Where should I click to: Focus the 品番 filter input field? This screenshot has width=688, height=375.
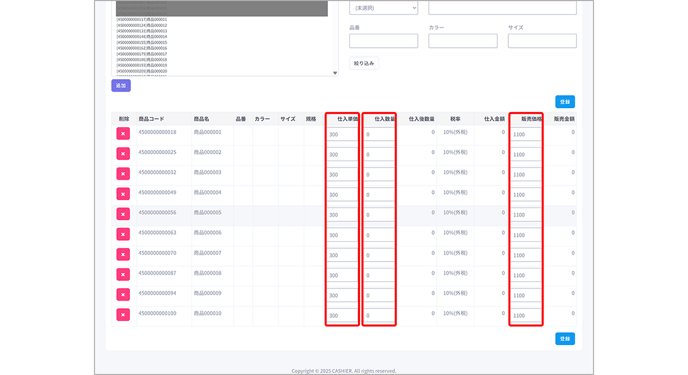pos(383,41)
